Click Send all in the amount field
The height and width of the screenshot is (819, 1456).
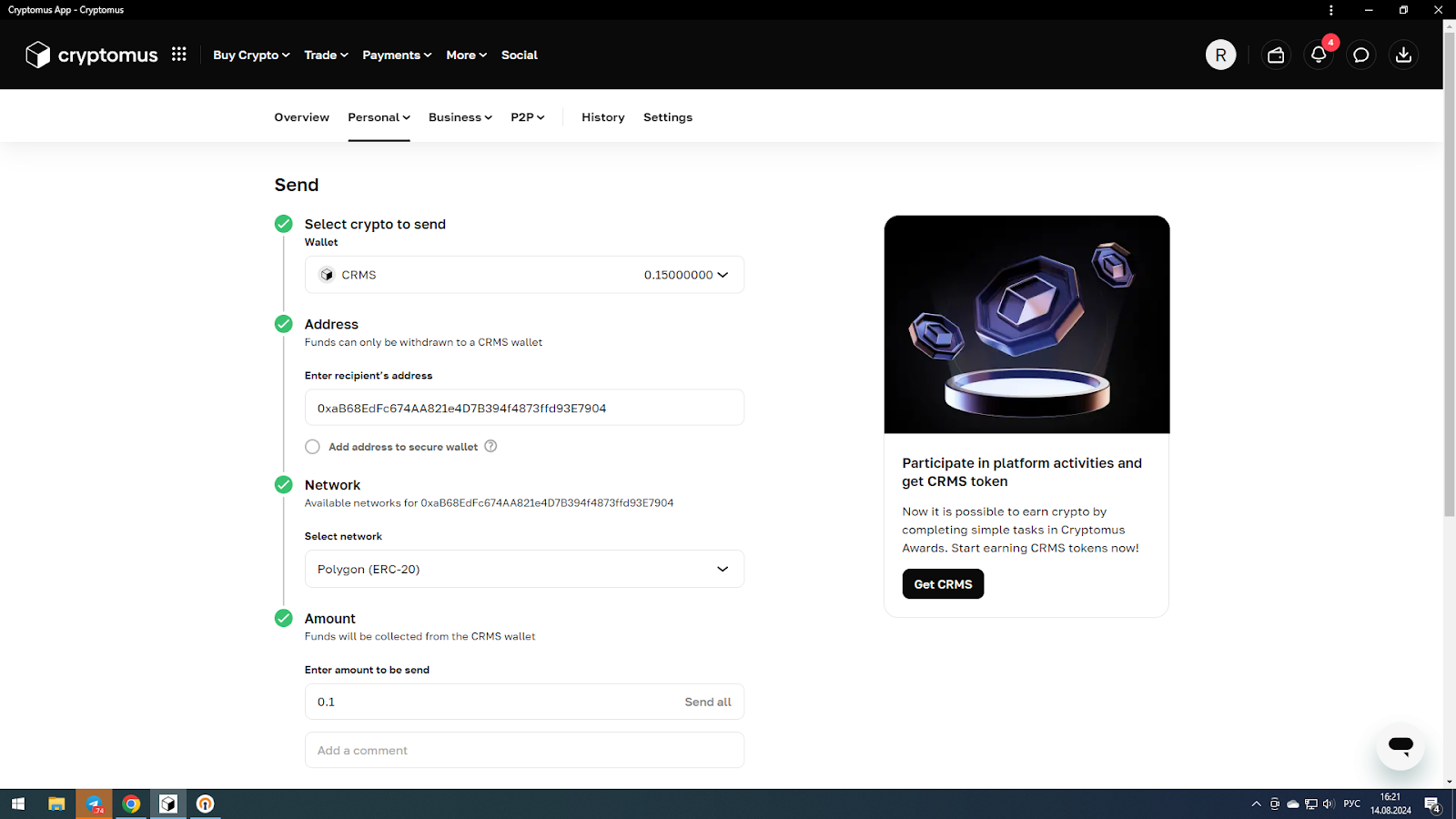708,702
